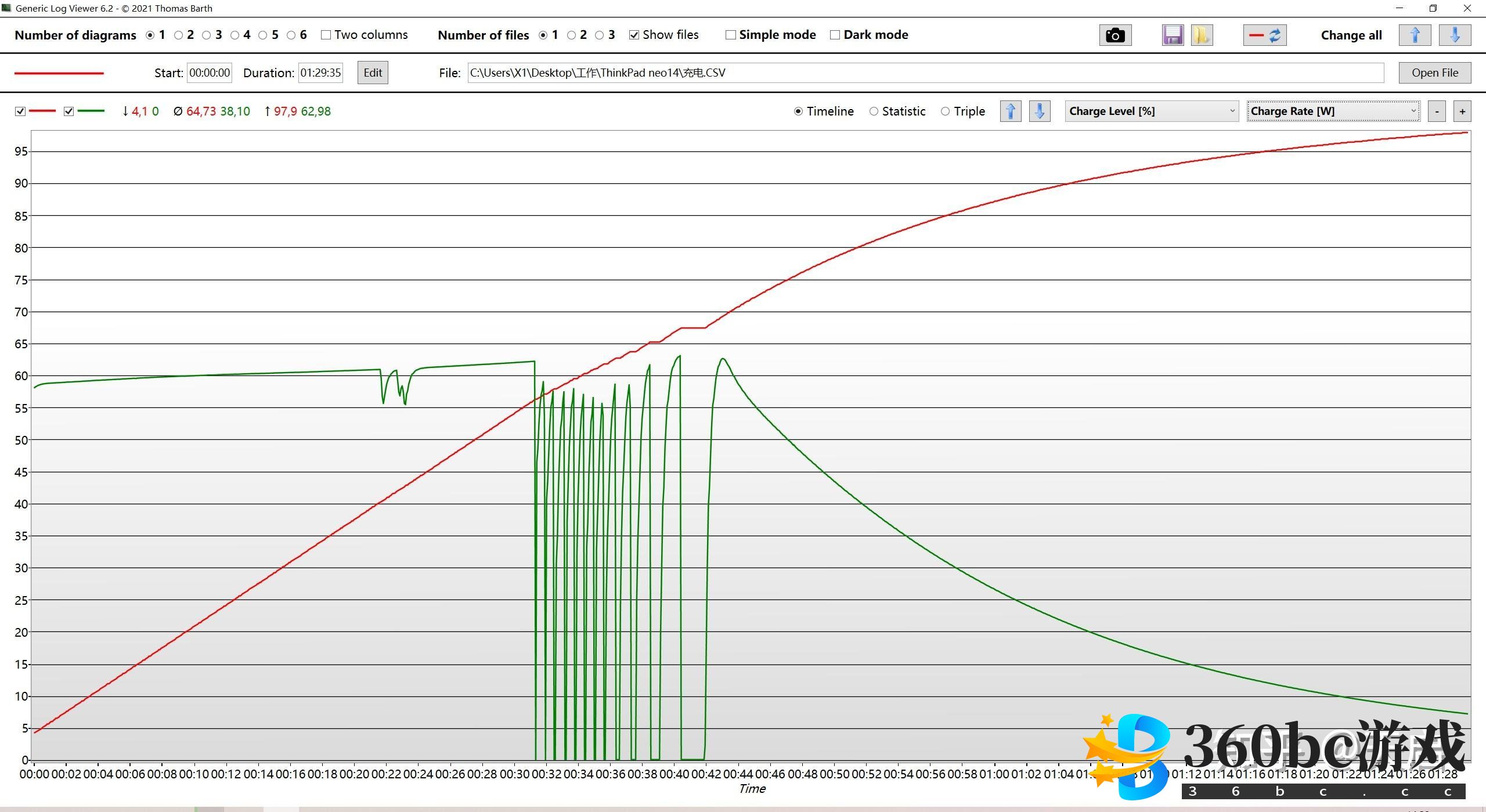This screenshot has height=812, width=1486.
Task: Click the yellow folder open icon
Action: tap(1201, 35)
